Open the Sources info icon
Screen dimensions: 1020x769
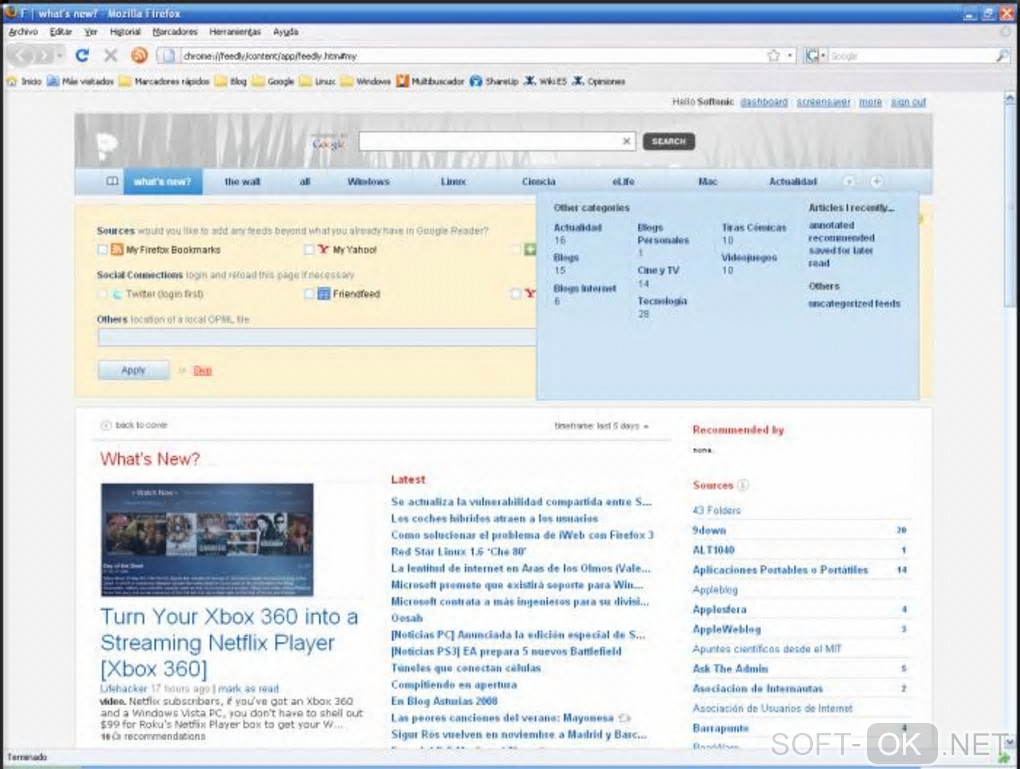pos(743,485)
